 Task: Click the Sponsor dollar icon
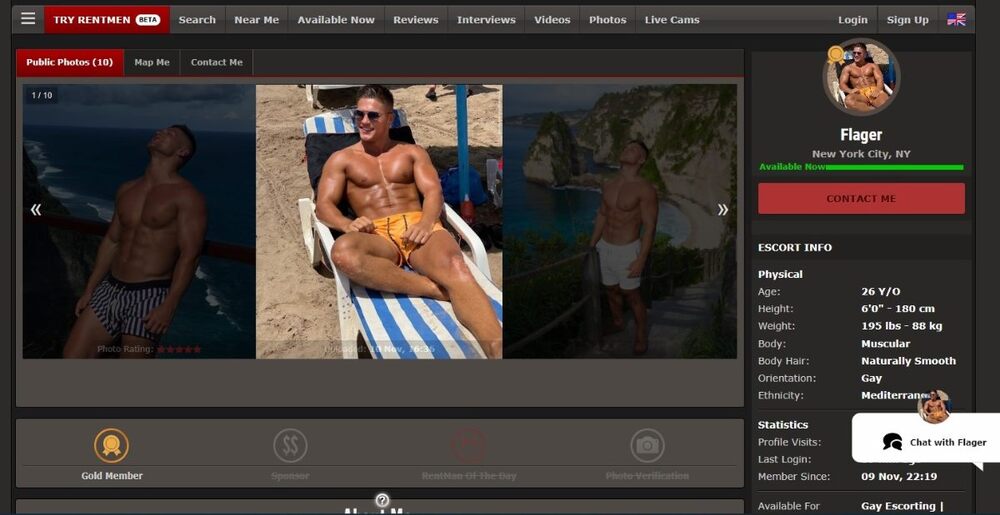(290, 445)
